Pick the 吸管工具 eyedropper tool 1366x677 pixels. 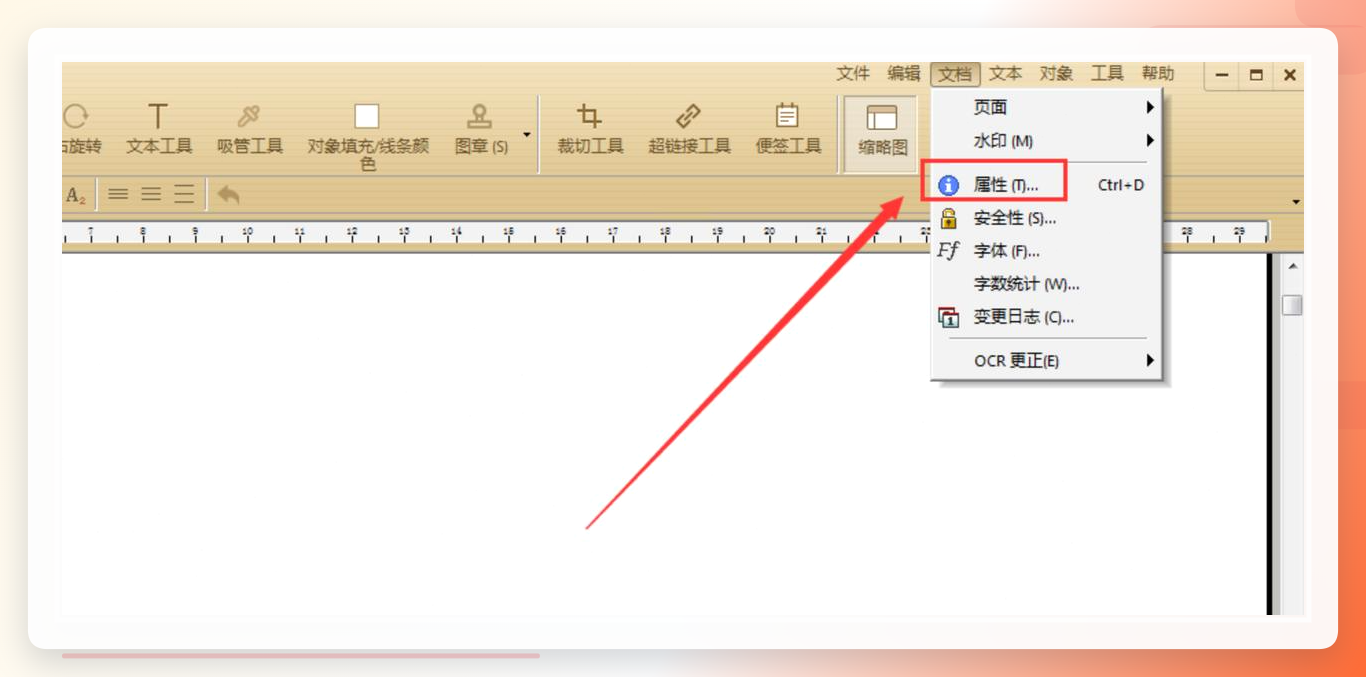250,130
